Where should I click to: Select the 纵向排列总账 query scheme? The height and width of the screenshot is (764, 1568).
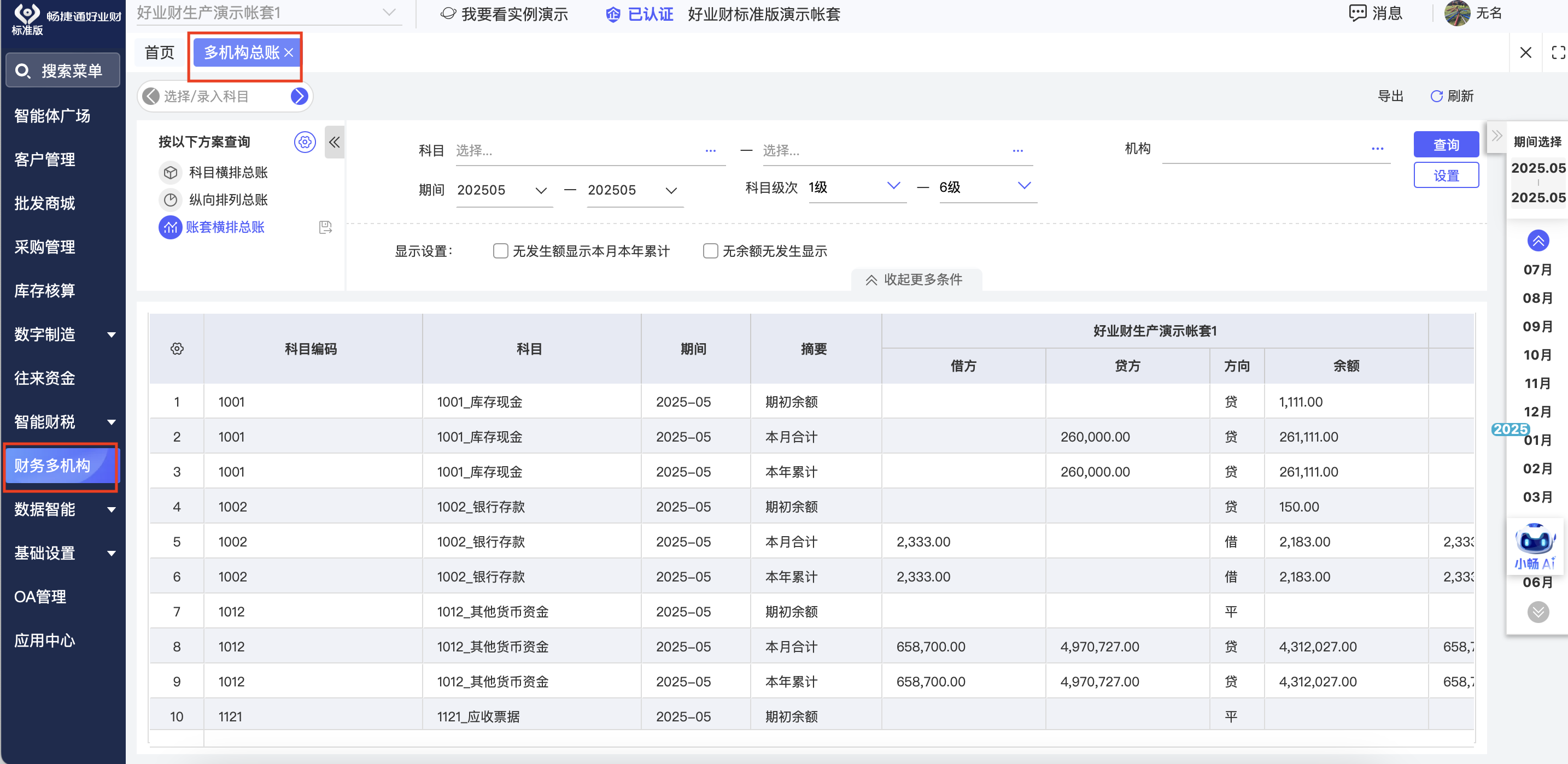(x=227, y=199)
